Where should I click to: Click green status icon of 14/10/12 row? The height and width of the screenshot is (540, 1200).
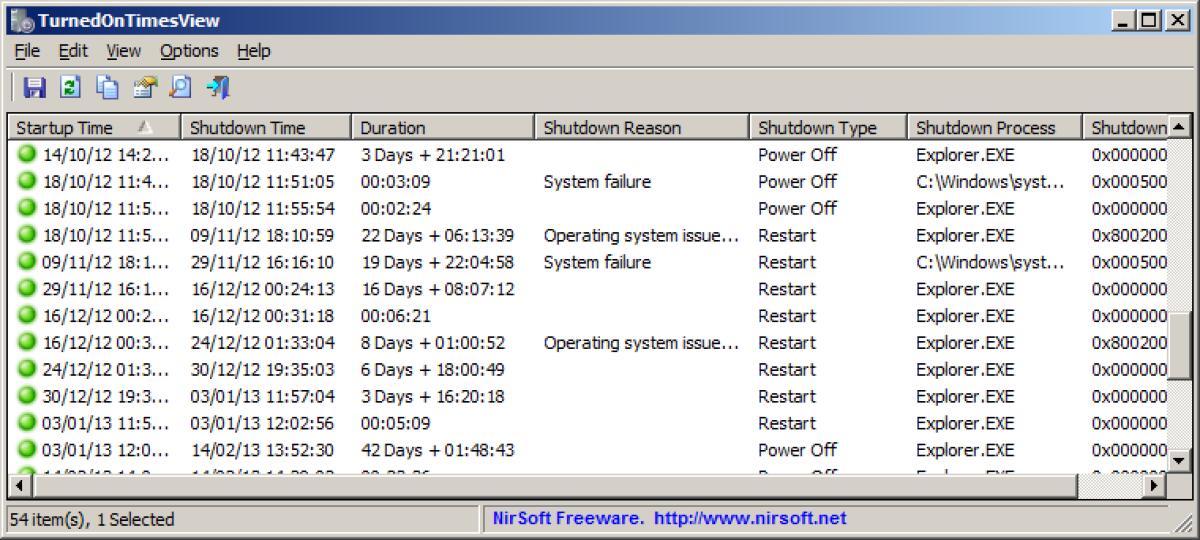tap(27, 154)
